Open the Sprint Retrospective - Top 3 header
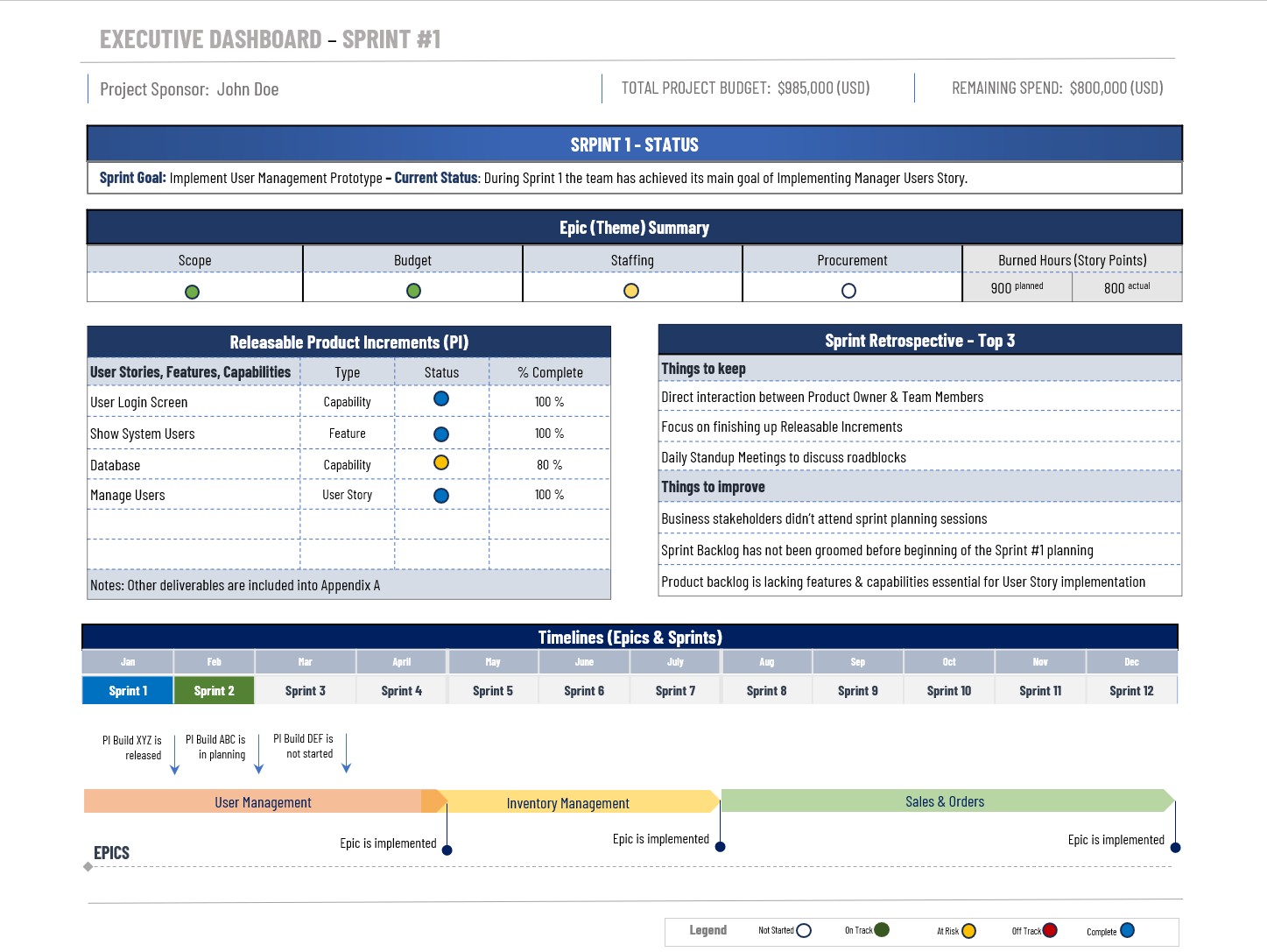This screenshot has height=952, width=1267. [919, 340]
